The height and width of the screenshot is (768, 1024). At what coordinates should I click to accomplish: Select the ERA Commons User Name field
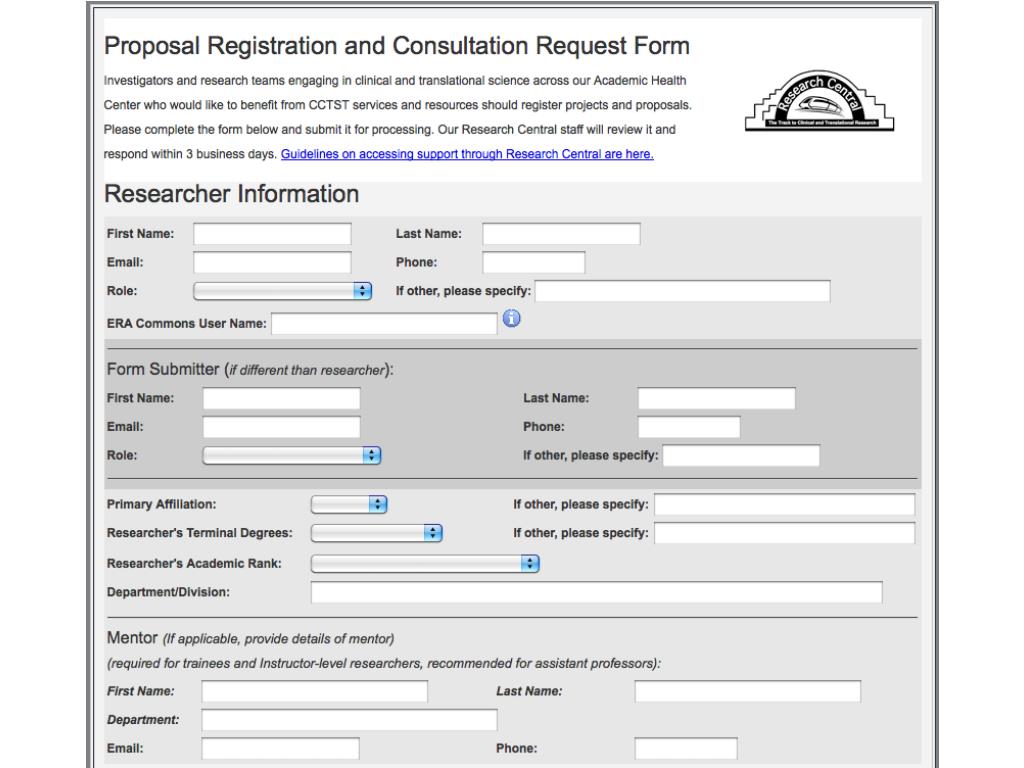click(x=385, y=324)
